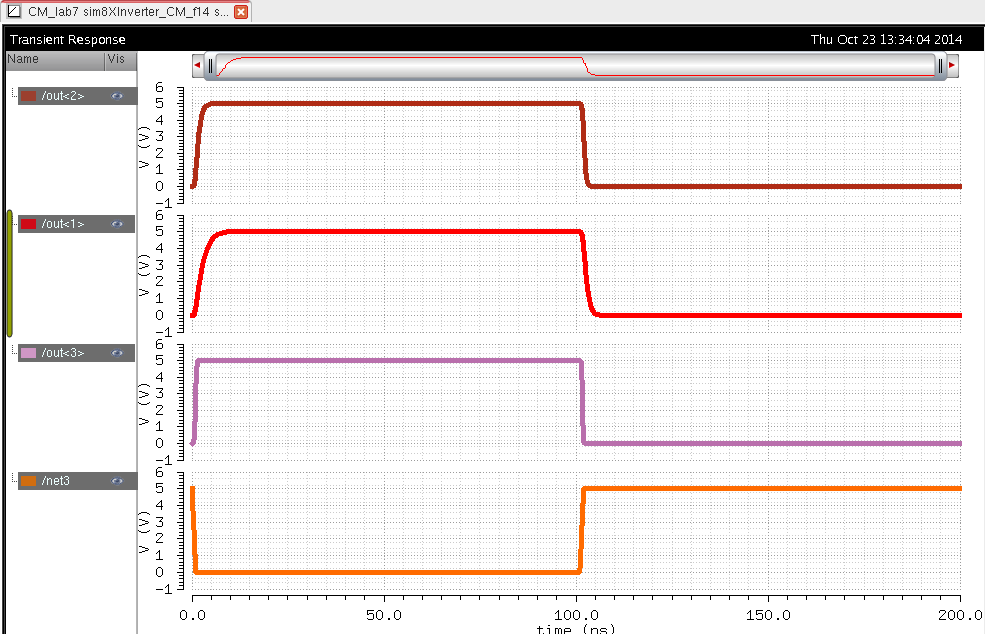Click the V (V) axis label of /out<2> plot
Screen dimensions: 985x634
click(144, 146)
